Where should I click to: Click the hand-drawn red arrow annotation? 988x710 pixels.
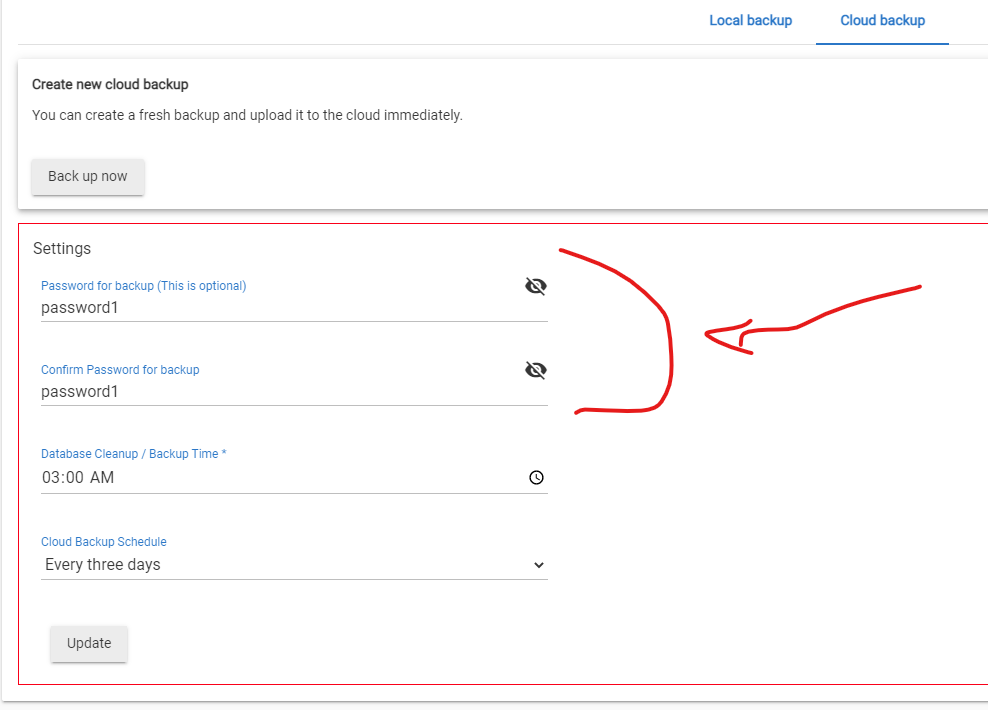[x=813, y=319]
